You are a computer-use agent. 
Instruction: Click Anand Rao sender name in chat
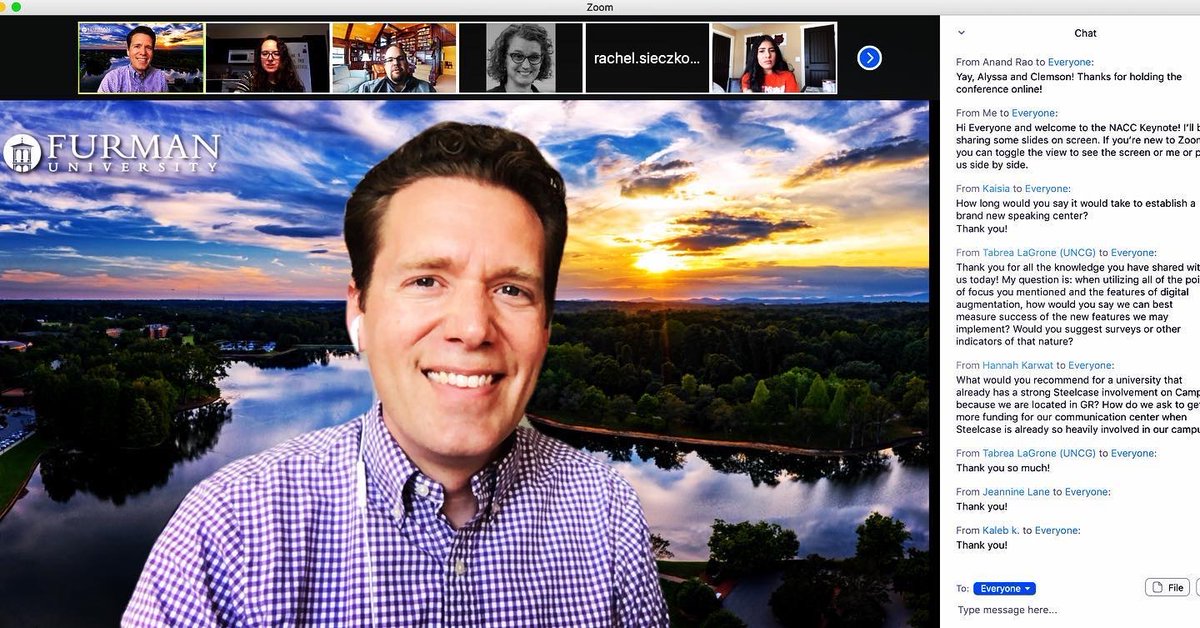pyautogui.click(x=1007, y=62)
